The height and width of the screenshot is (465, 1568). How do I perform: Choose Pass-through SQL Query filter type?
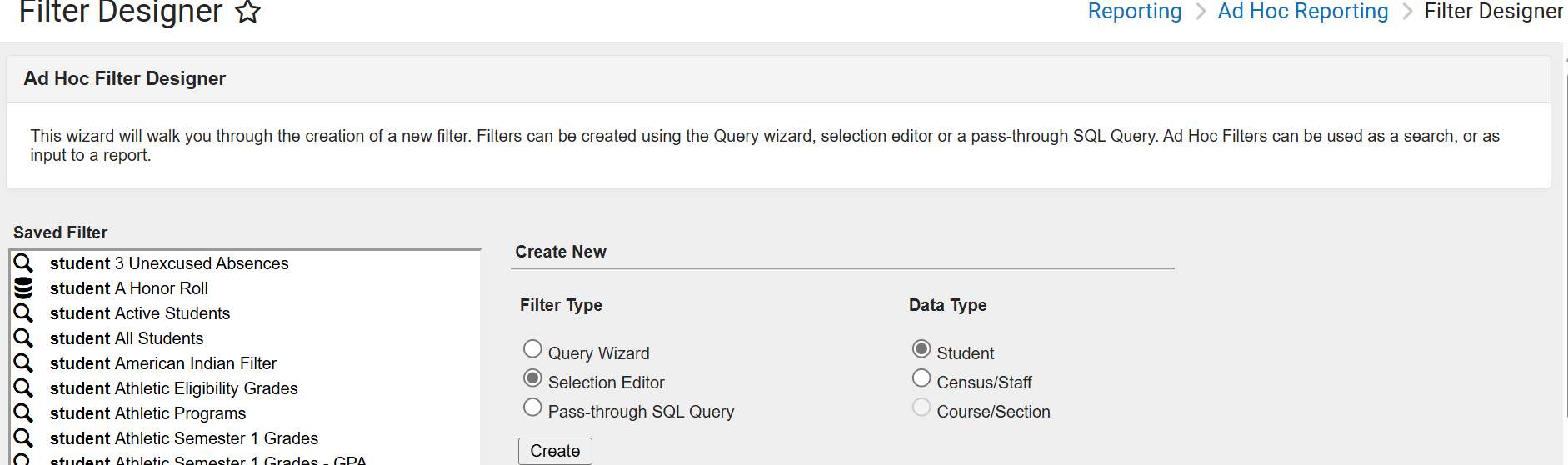point(532,407)
